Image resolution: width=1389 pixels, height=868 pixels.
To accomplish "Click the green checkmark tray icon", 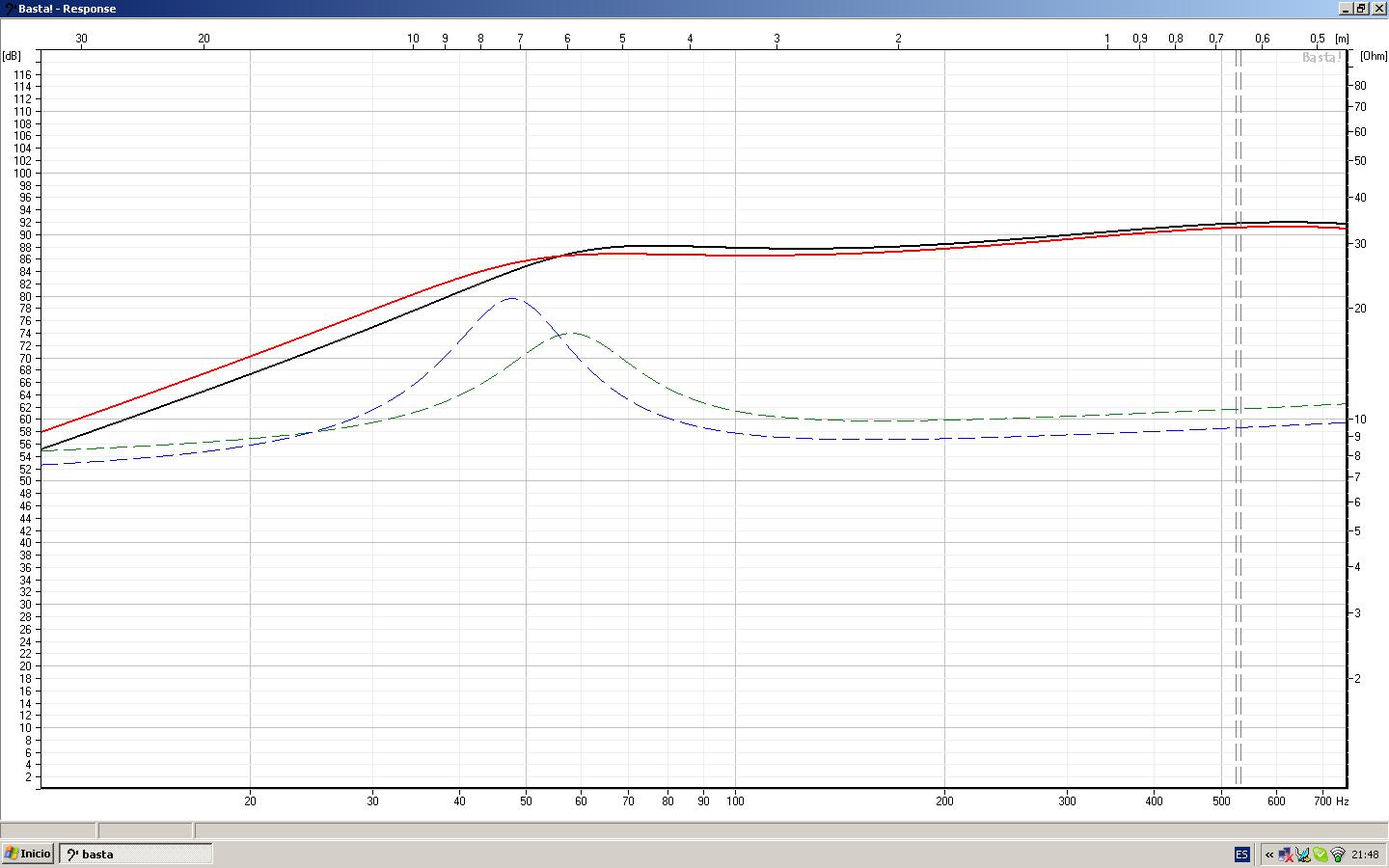I will coord(1321,854).
